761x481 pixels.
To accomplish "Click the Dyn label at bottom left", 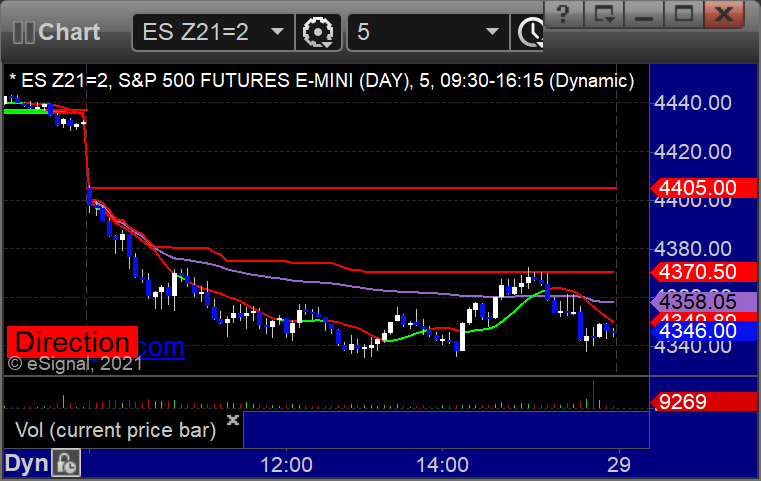I will point(27,464).
